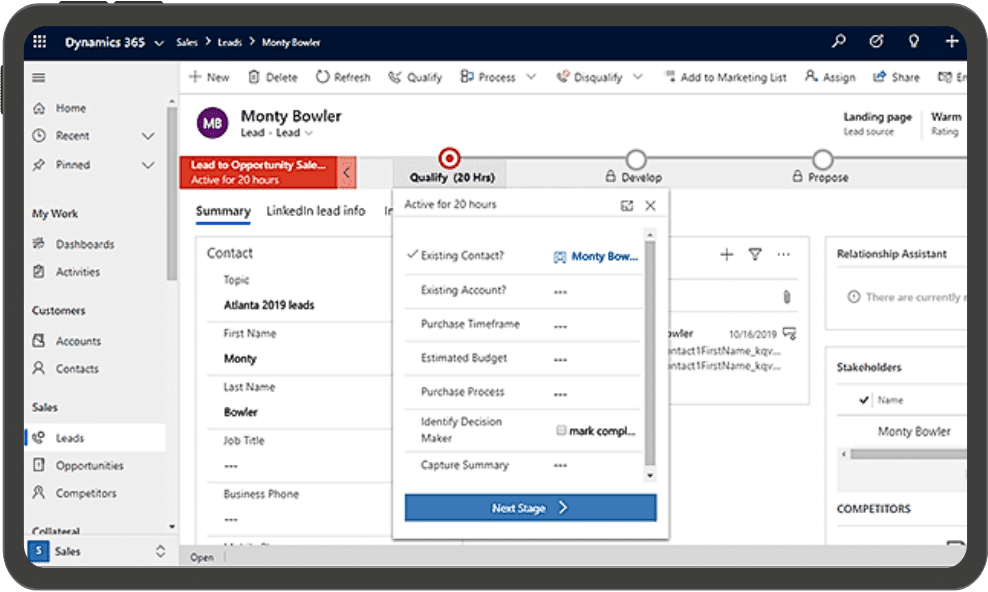Click the flyout vertical scrollbar

pos(650,353)
